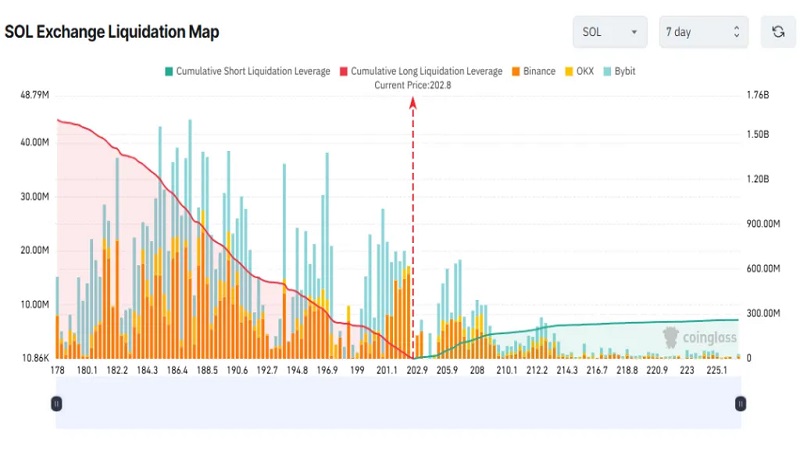Screen dimensions: 800x450
Task: Click the up/down arrows on 7 day selector
Action: (x=735, y=32)
